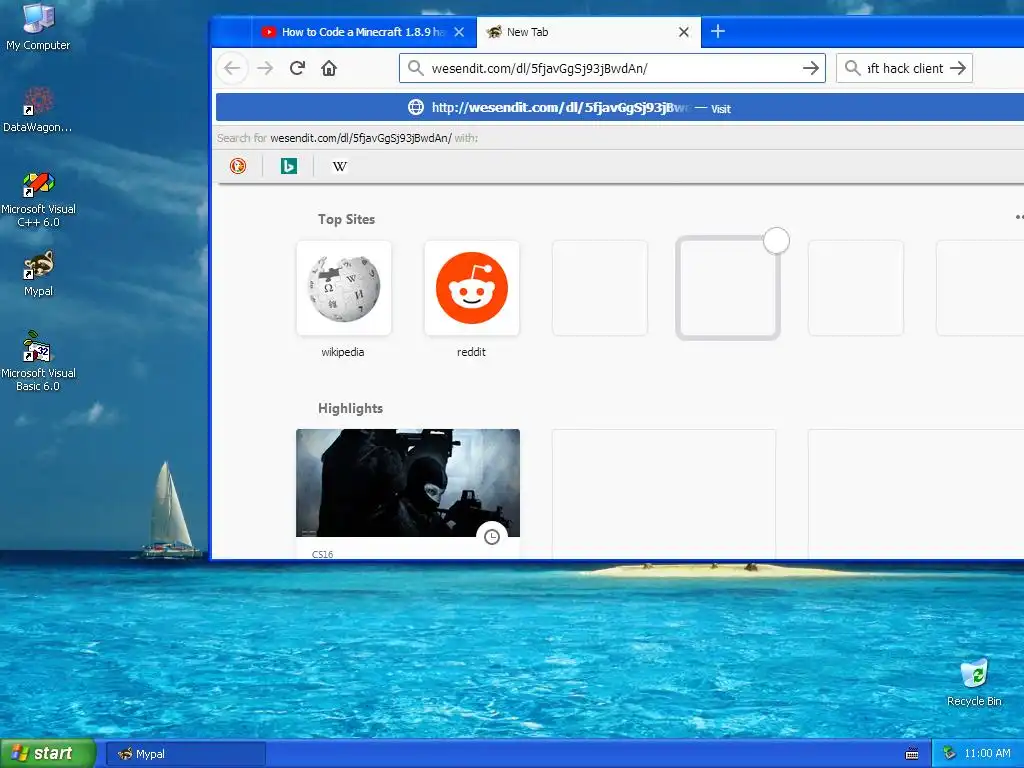This screenshot has height=768, width=1024.
Task: Click the 11:00 AM taskbar clock
Action: (987, 754)
